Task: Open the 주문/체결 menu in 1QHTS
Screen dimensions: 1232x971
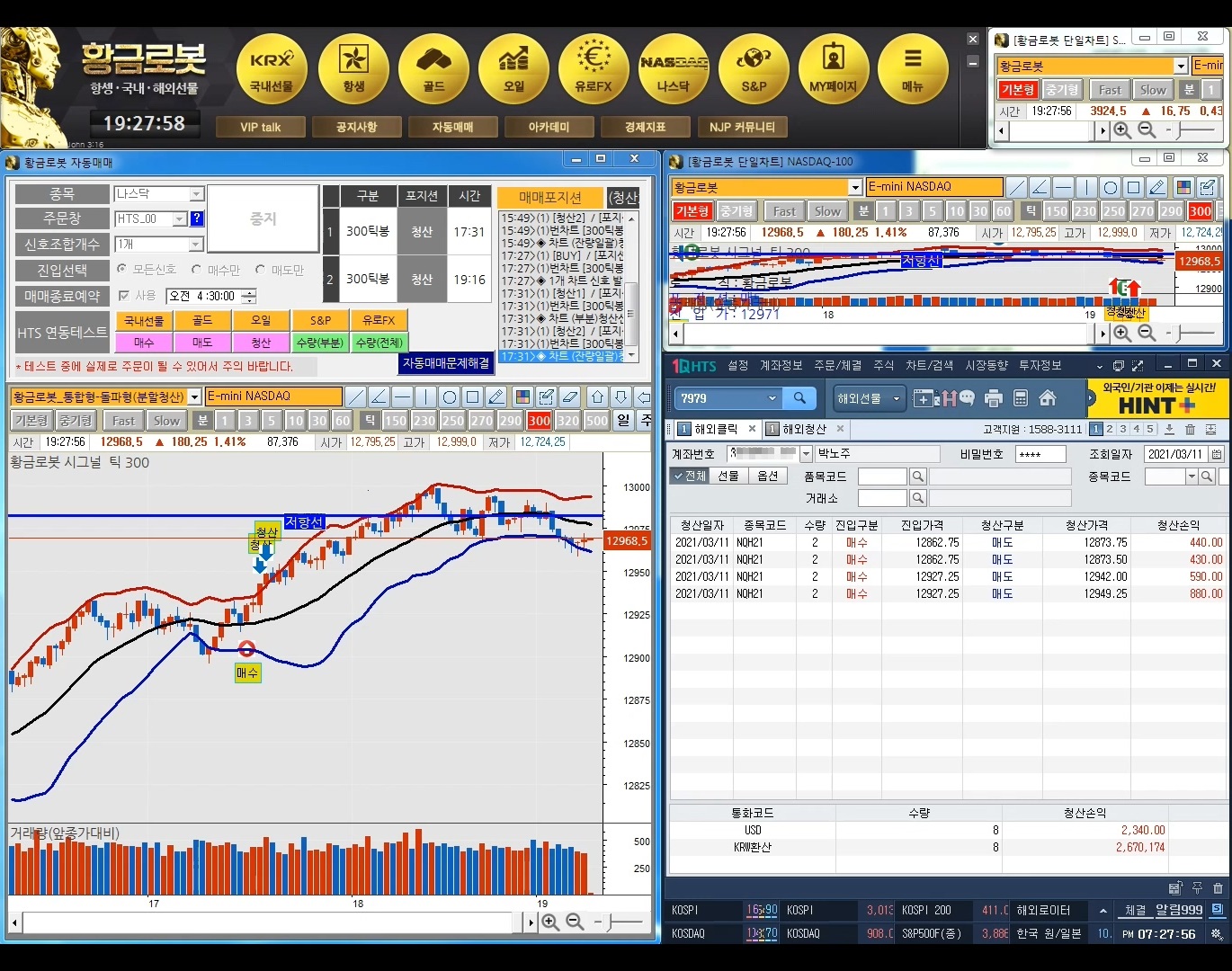Action: [838, 365]
